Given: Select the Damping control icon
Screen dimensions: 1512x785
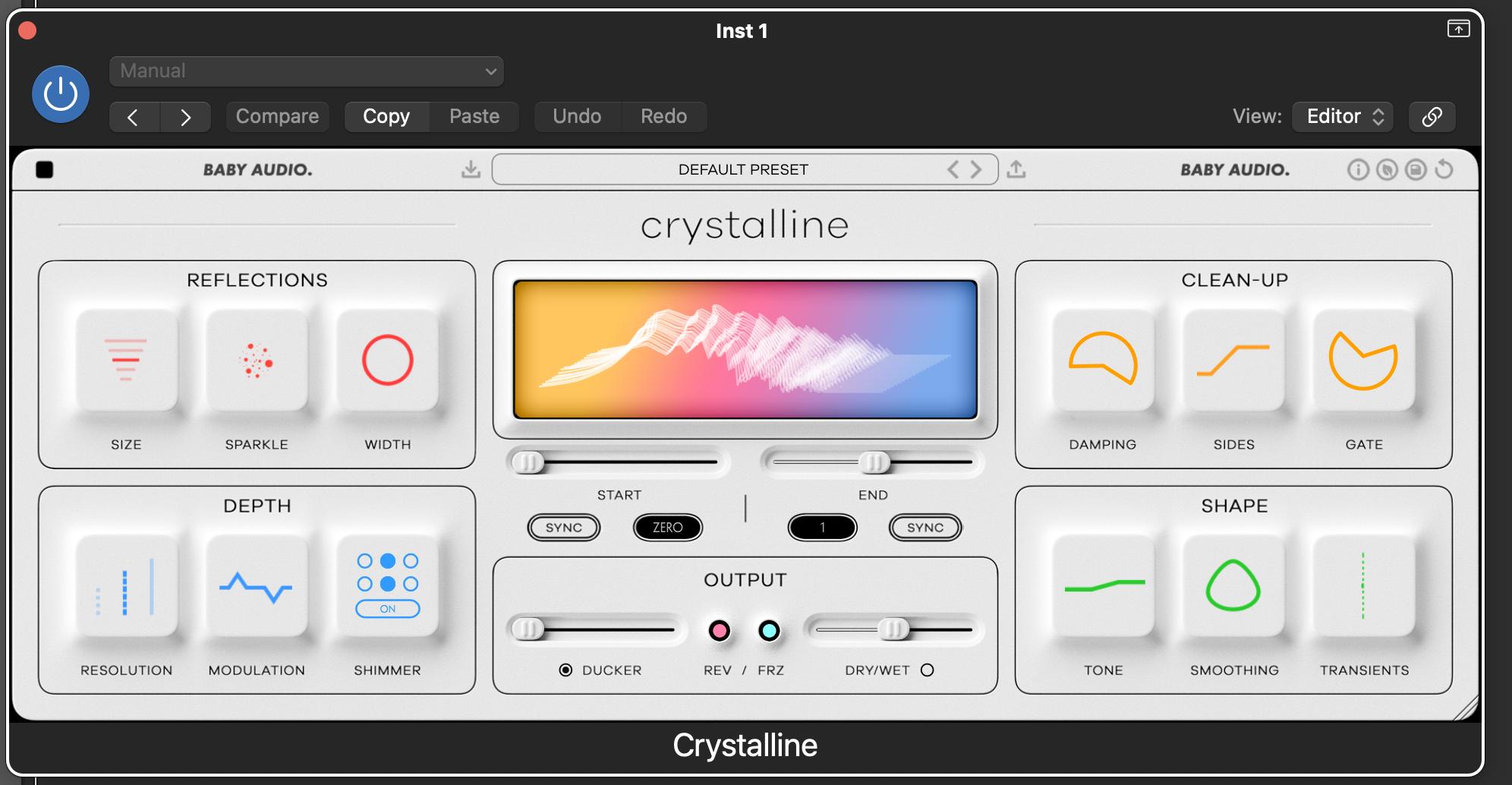Looking at the screenshot, I should point(1103,360).
